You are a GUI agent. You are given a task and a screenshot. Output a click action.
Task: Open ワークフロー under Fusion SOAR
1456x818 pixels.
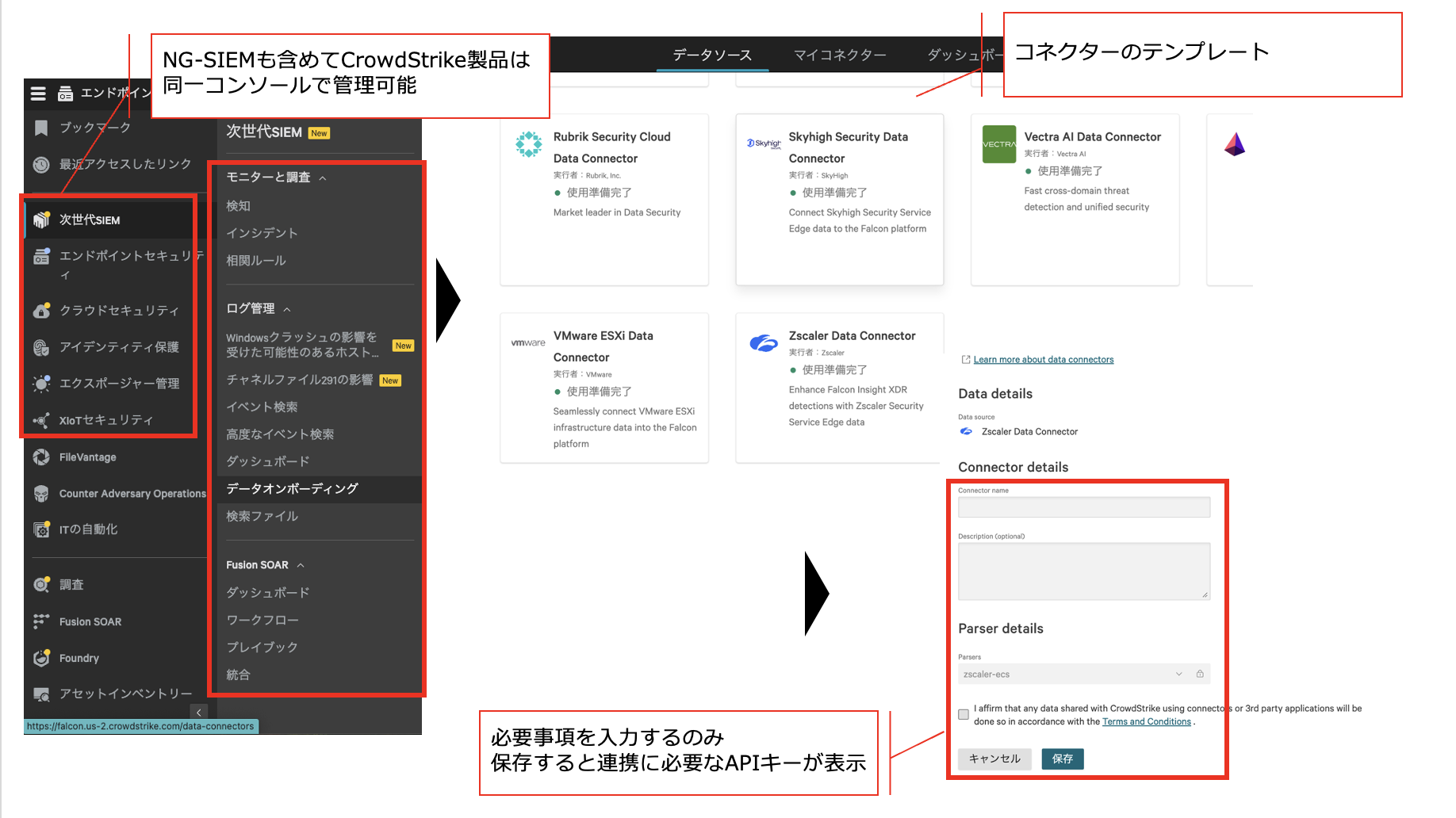point(262,620)
